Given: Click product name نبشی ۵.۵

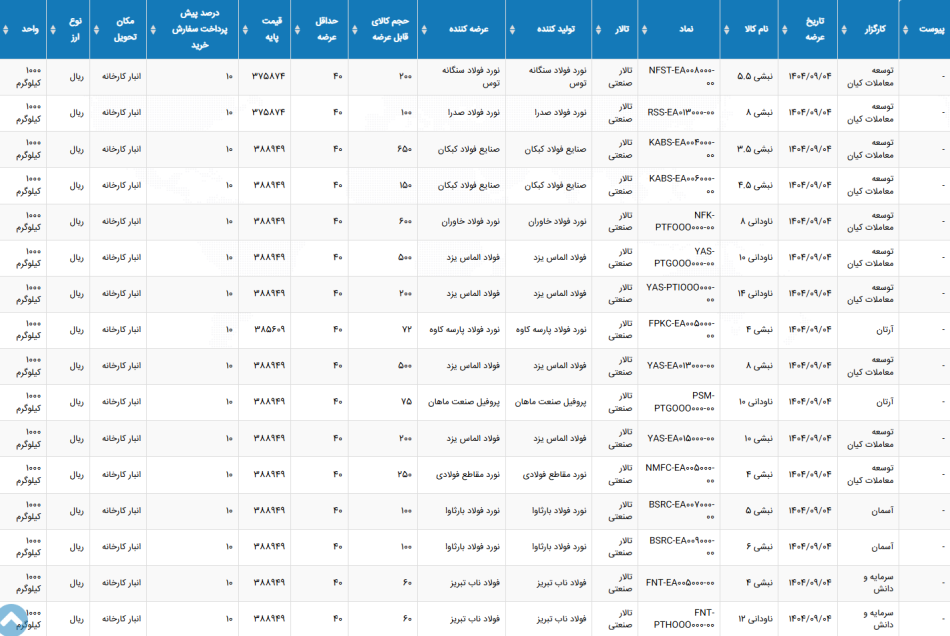Looking at the screenshot, I should (x=755, y=76).
